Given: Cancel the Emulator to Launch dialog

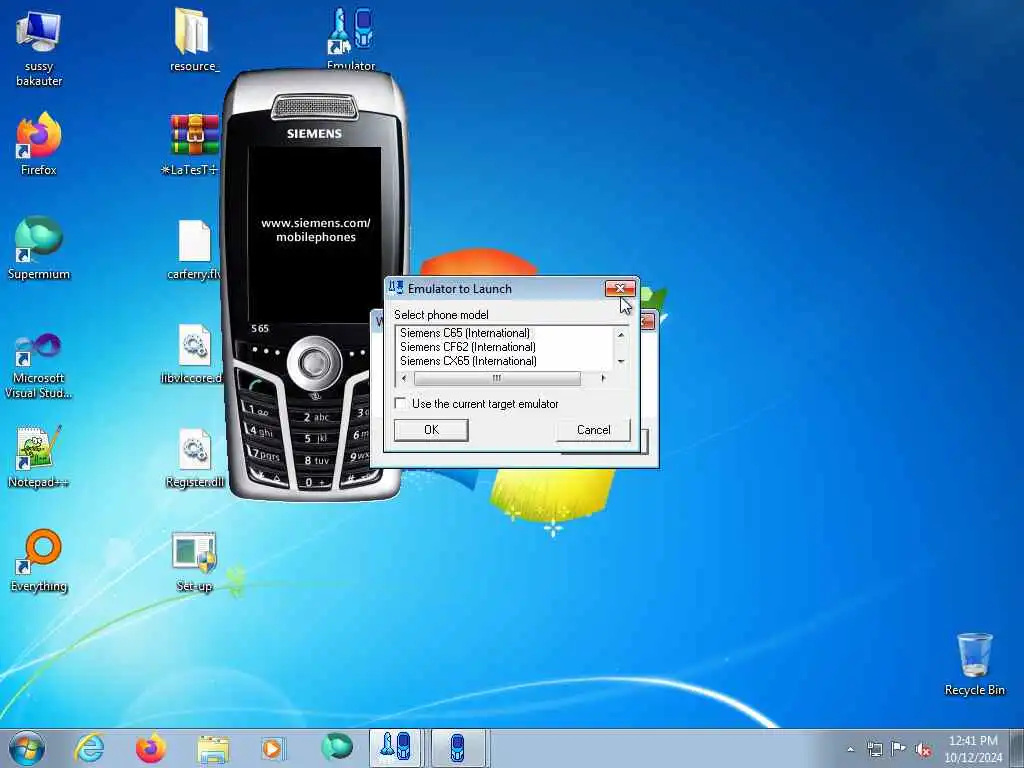Looking at the screenshot, I should coord(594,430).
